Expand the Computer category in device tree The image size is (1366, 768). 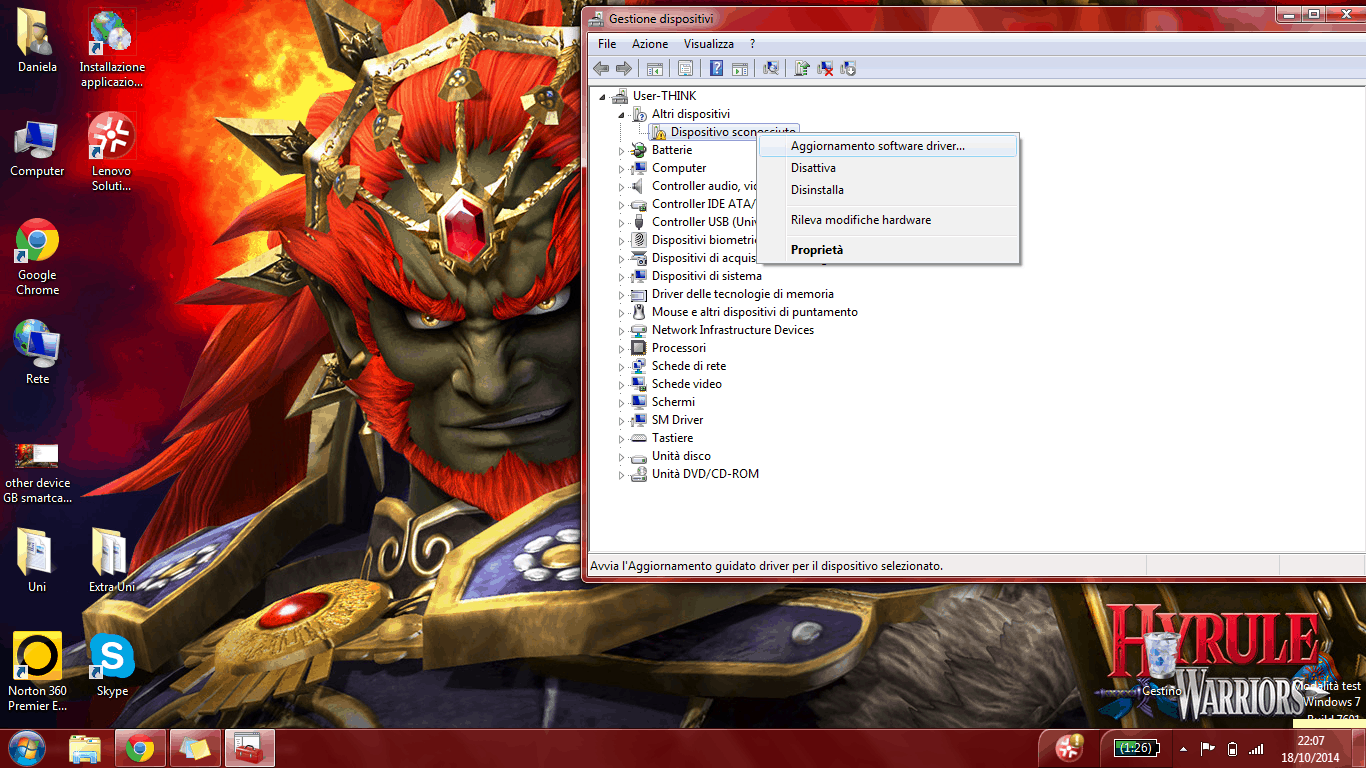[621, 169]
